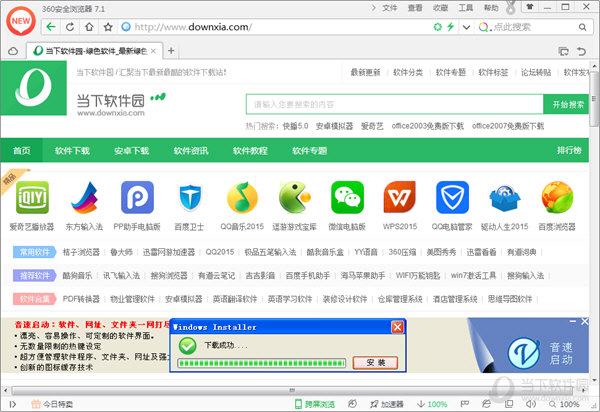Screen dimensions: 600x412
Task: Click the 加速器 status bar item
Action: click(x=387, y=404)
